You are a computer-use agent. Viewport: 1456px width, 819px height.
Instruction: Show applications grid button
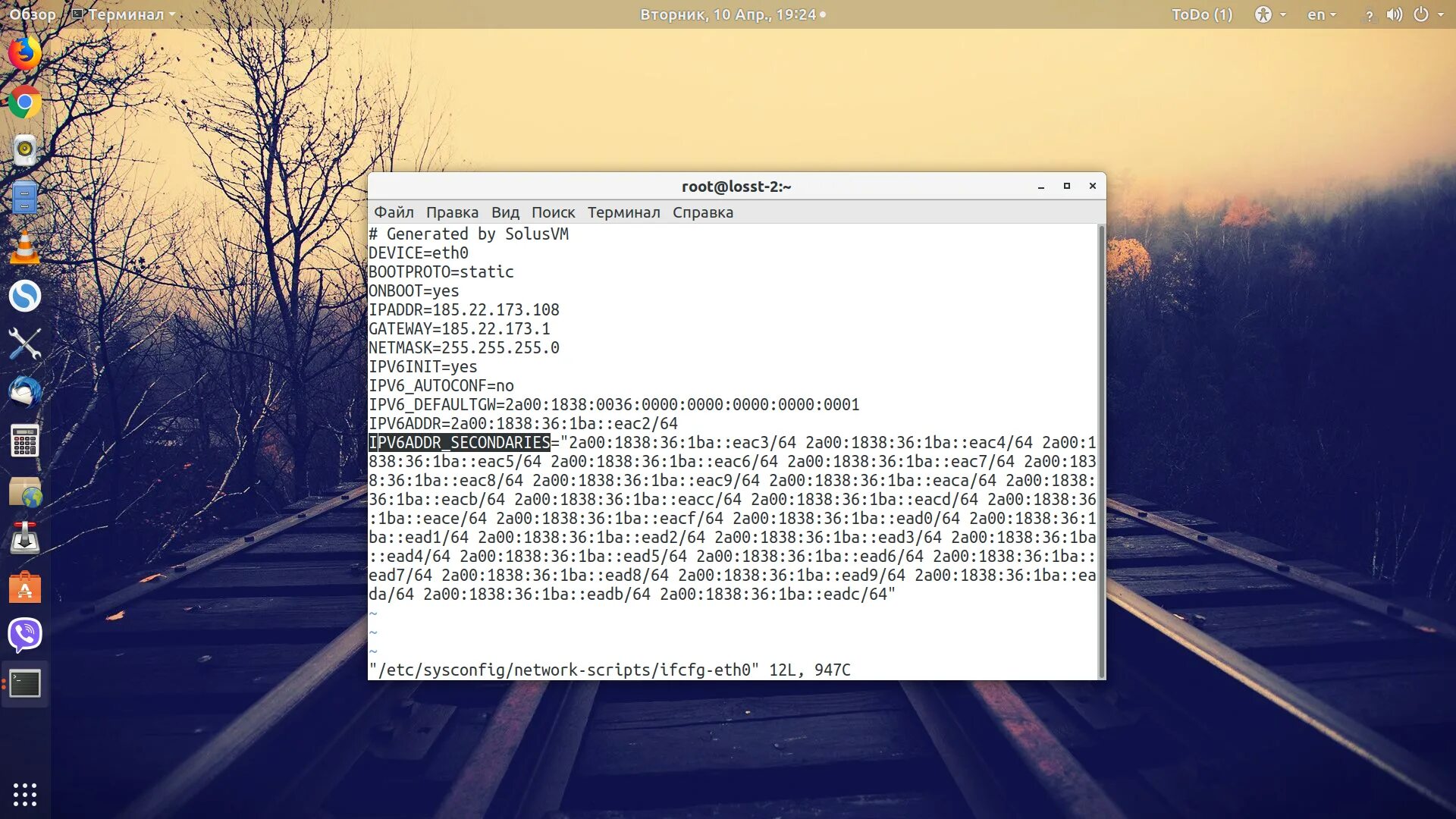click(x=24, y=794)
